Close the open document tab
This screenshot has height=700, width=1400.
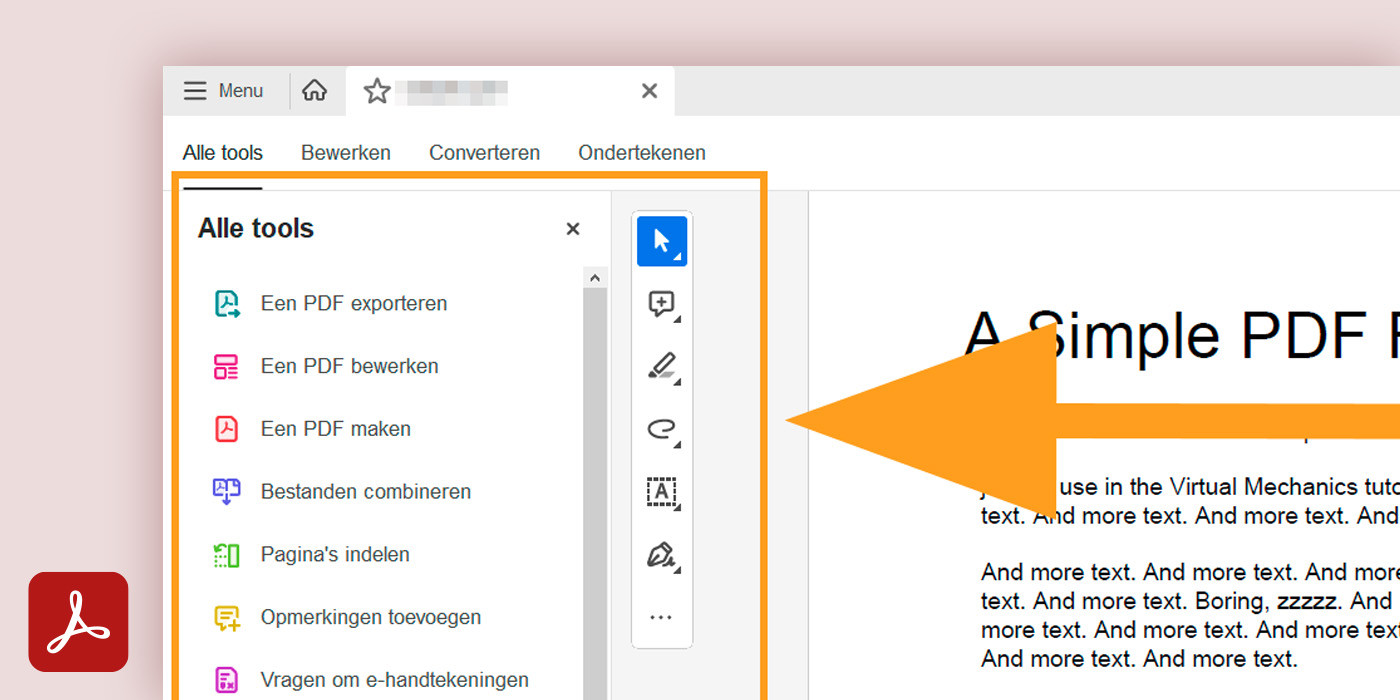(x=649, y=91)
